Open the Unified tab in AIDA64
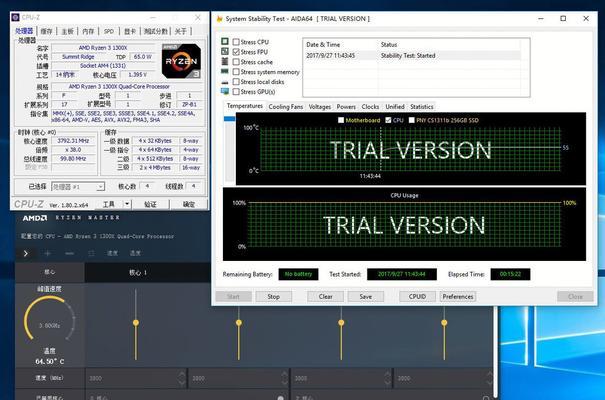The width and height of the screenshot is (605, 400). pos(395,107)
